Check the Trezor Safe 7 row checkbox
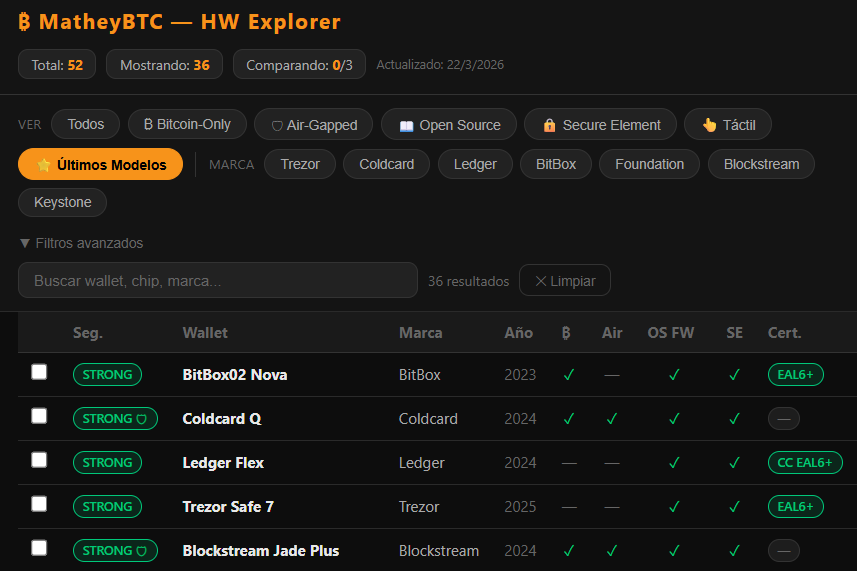857x571 pixels. (39, 504)
